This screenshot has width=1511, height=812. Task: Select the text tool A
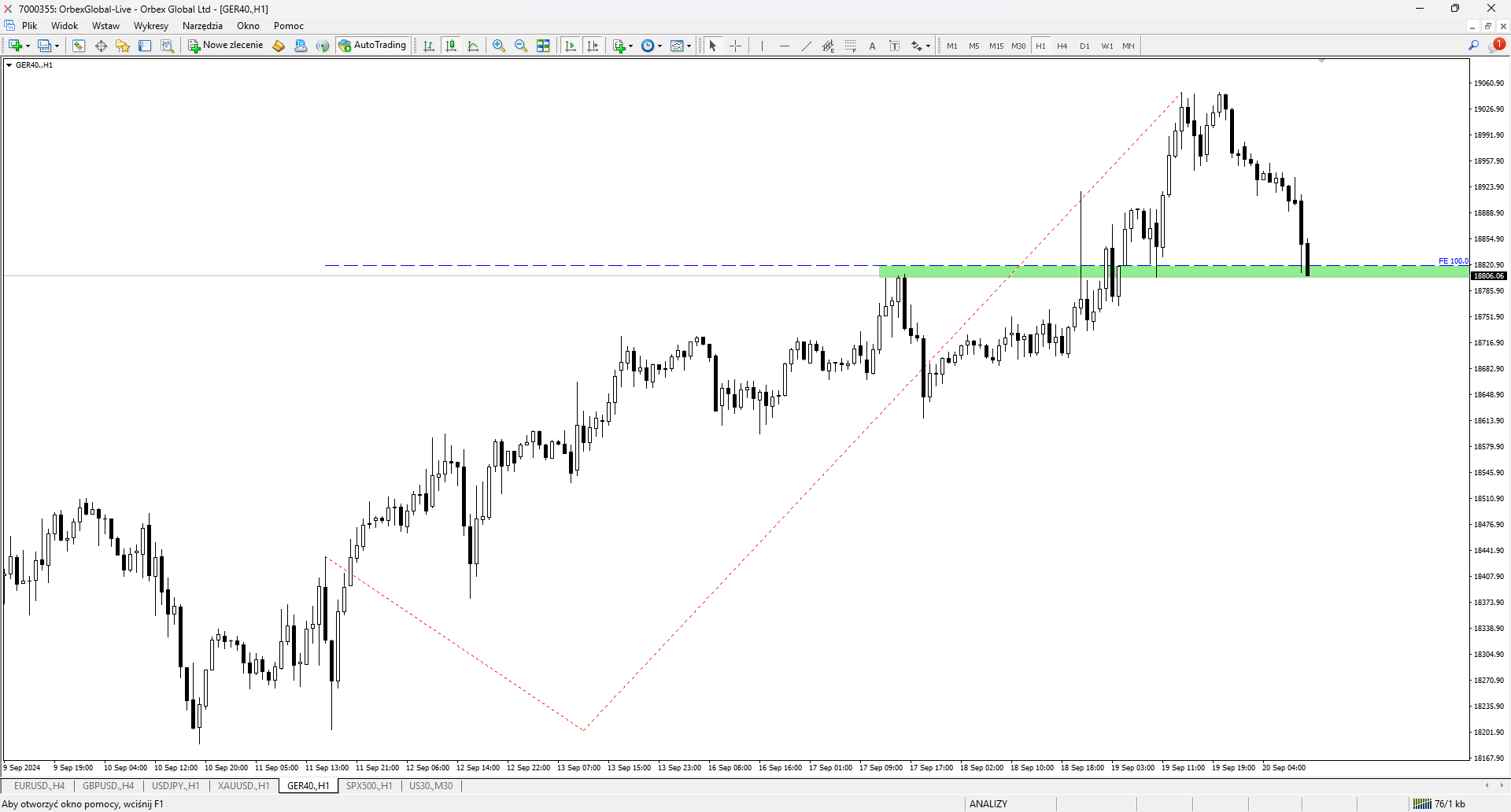[872, 46]
